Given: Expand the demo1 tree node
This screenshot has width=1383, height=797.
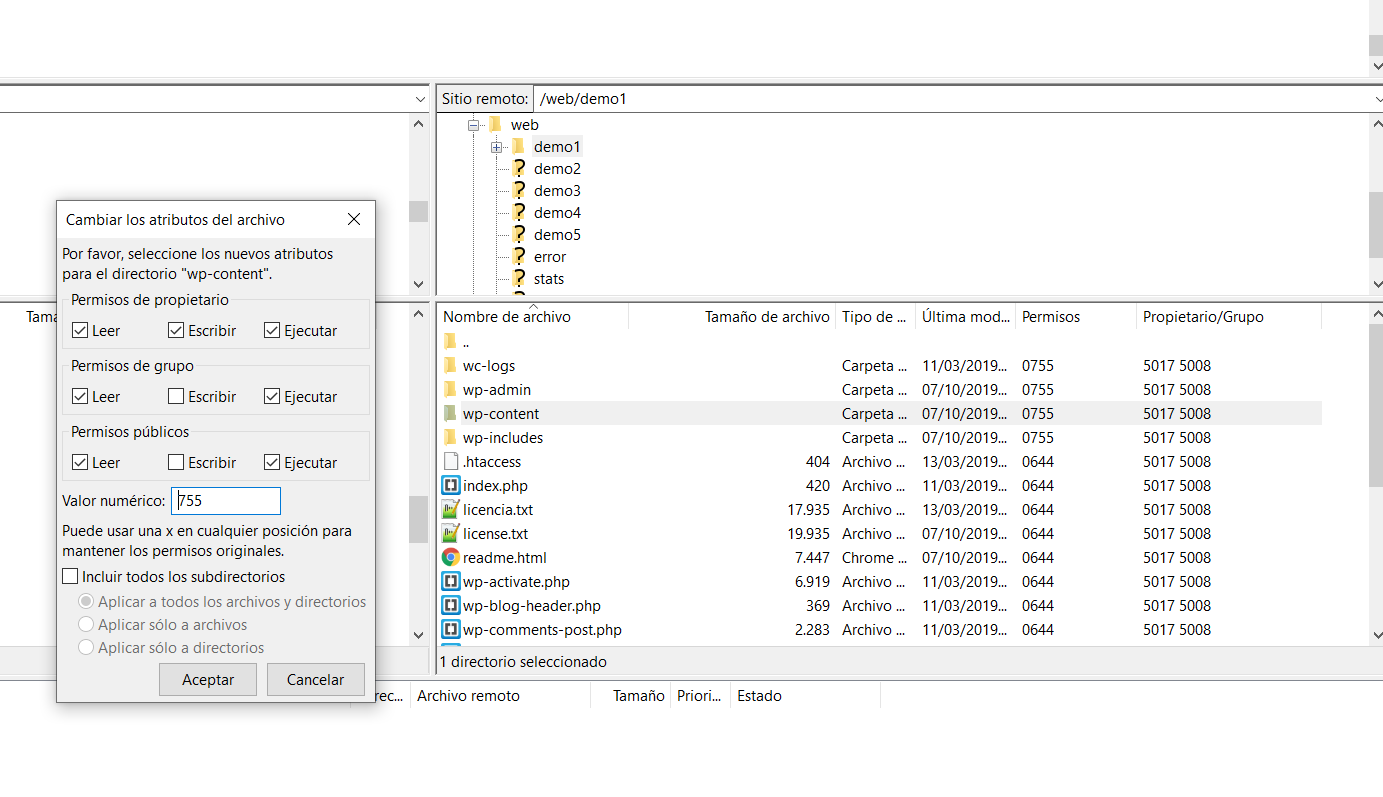Looking at the screenshot, I should pos(497,148).
